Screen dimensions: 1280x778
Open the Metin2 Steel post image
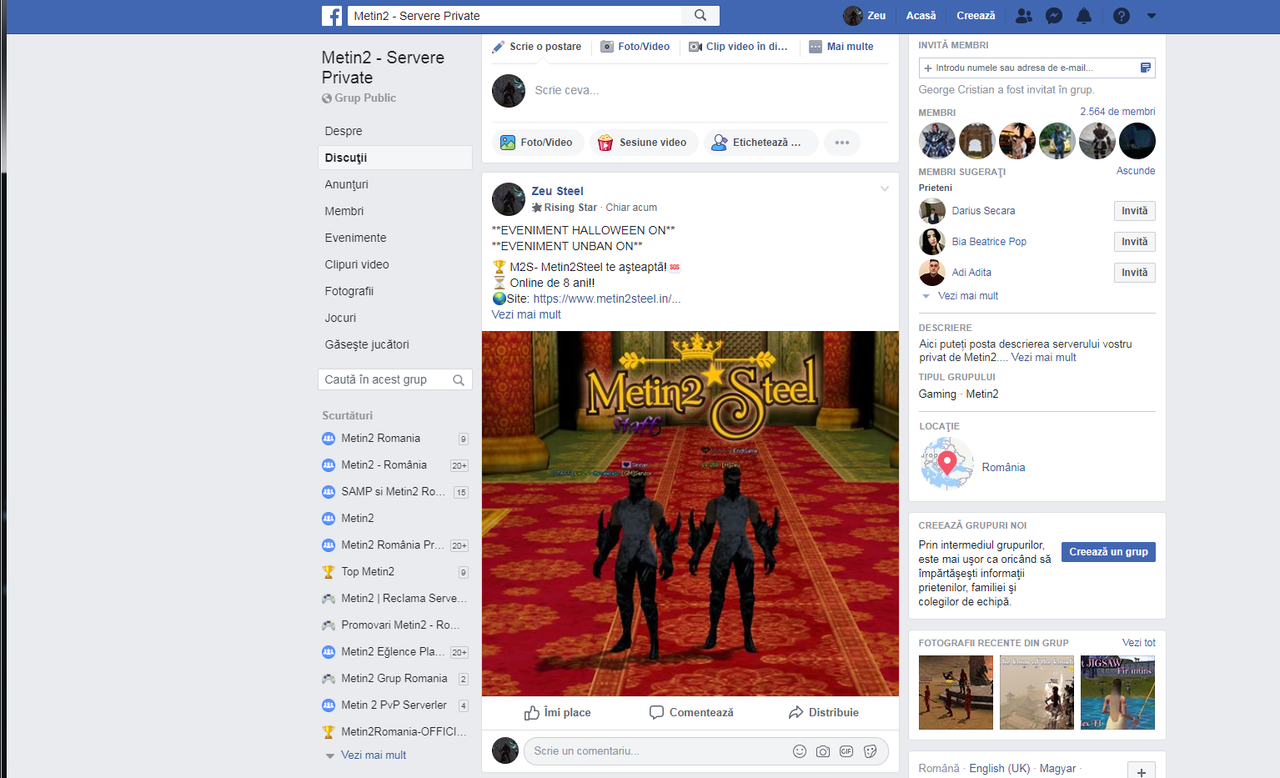(x=690, y=513)
